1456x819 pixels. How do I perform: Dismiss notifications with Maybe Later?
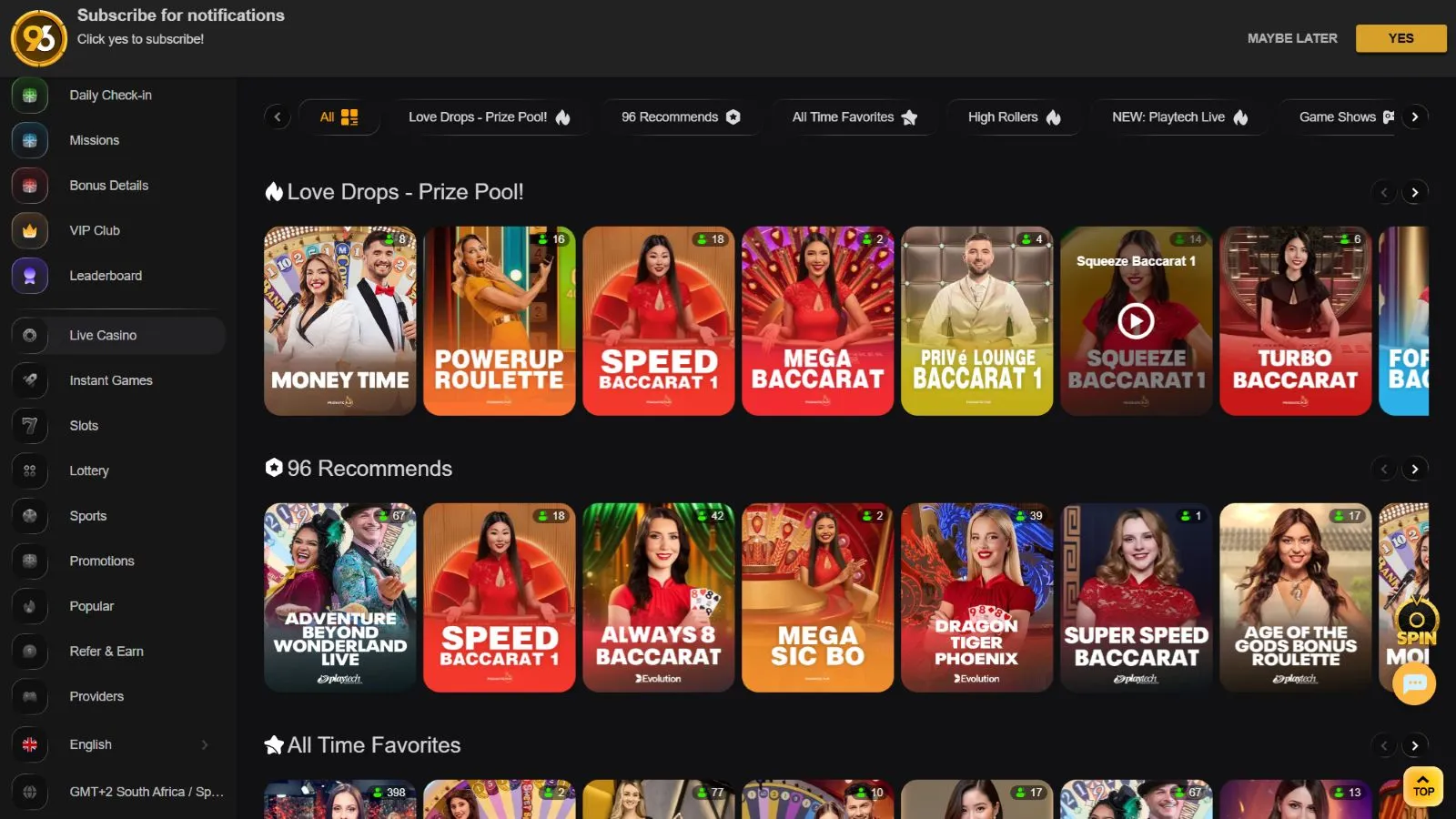pyautogui.click(x=1291, y=38)
